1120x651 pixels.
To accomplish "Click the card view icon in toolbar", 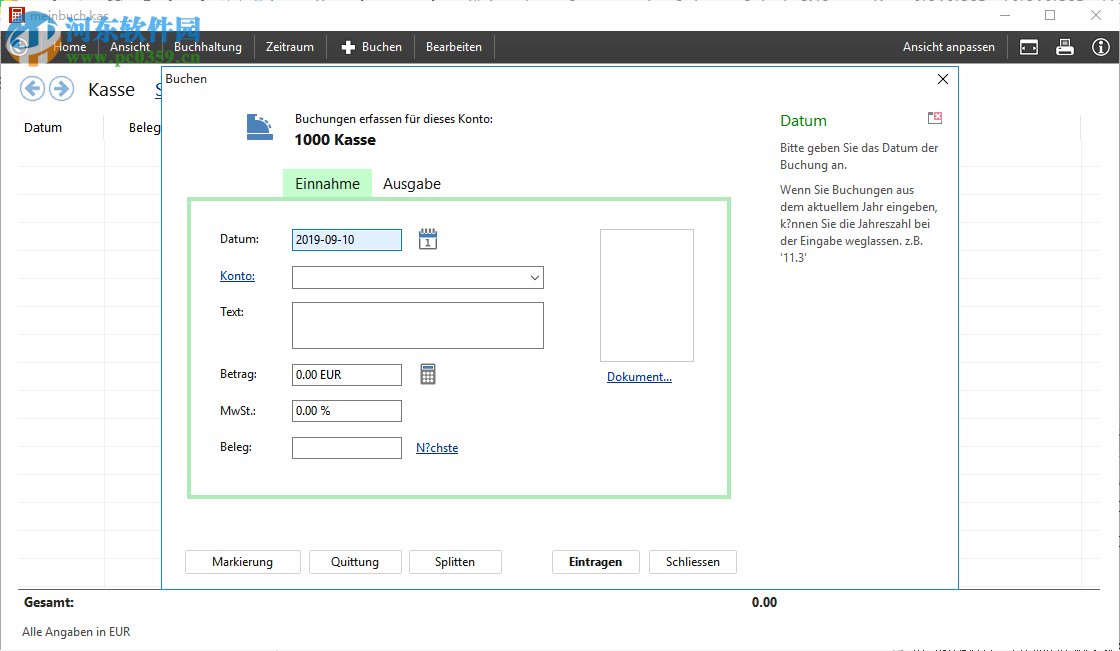I will pos(1029,47).
